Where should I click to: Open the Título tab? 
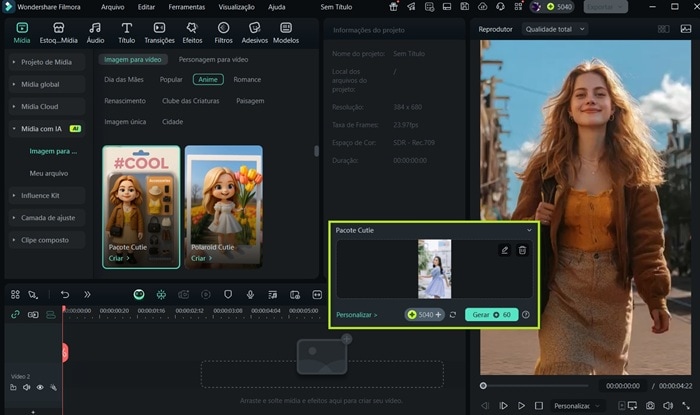point(127,33)
